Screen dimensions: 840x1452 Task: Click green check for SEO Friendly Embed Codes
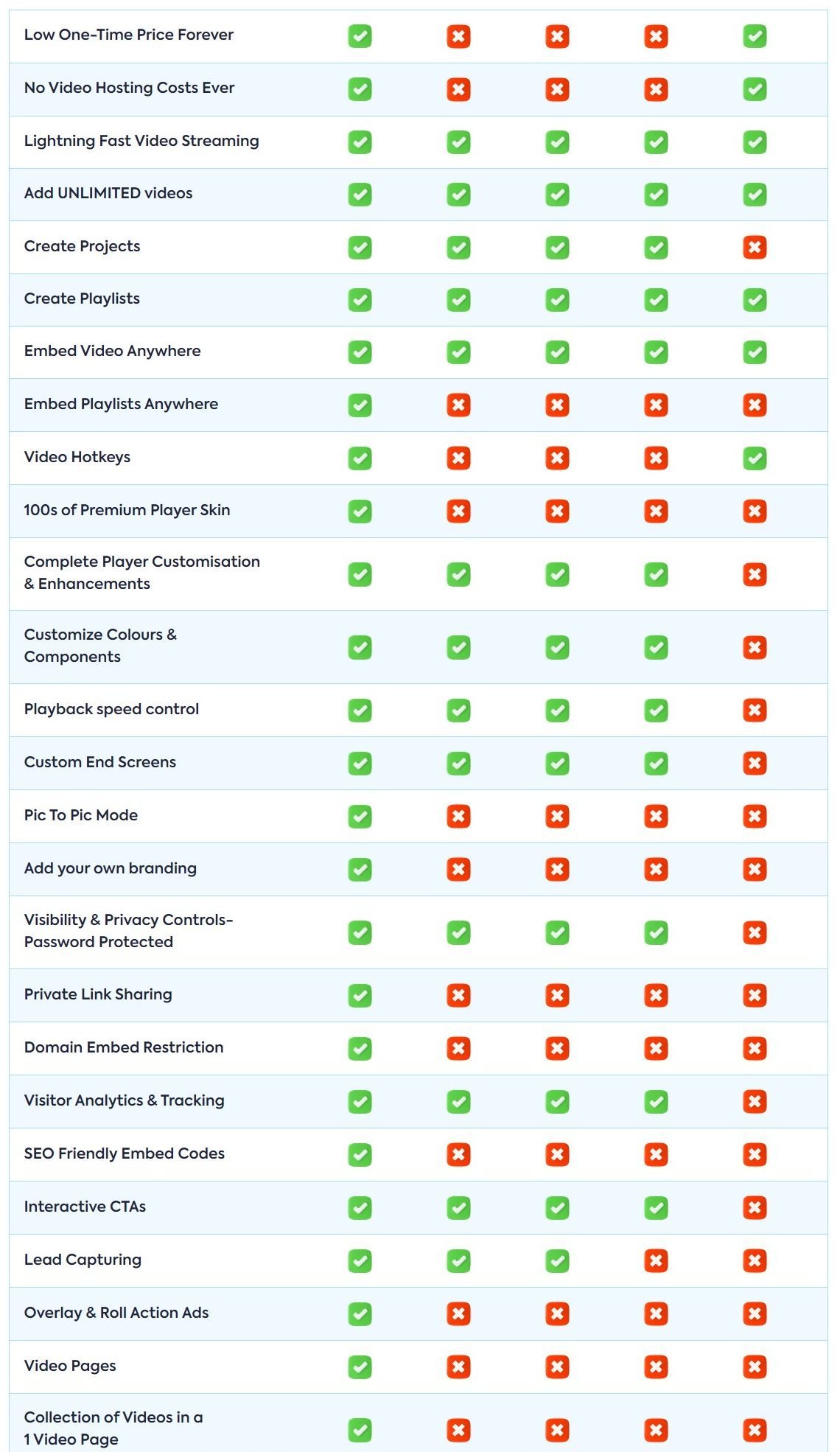point(360,1154)
